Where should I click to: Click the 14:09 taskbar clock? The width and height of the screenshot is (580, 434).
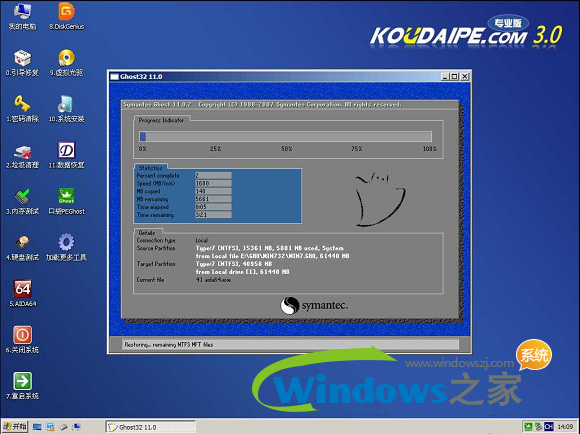(x=565, y=427)
